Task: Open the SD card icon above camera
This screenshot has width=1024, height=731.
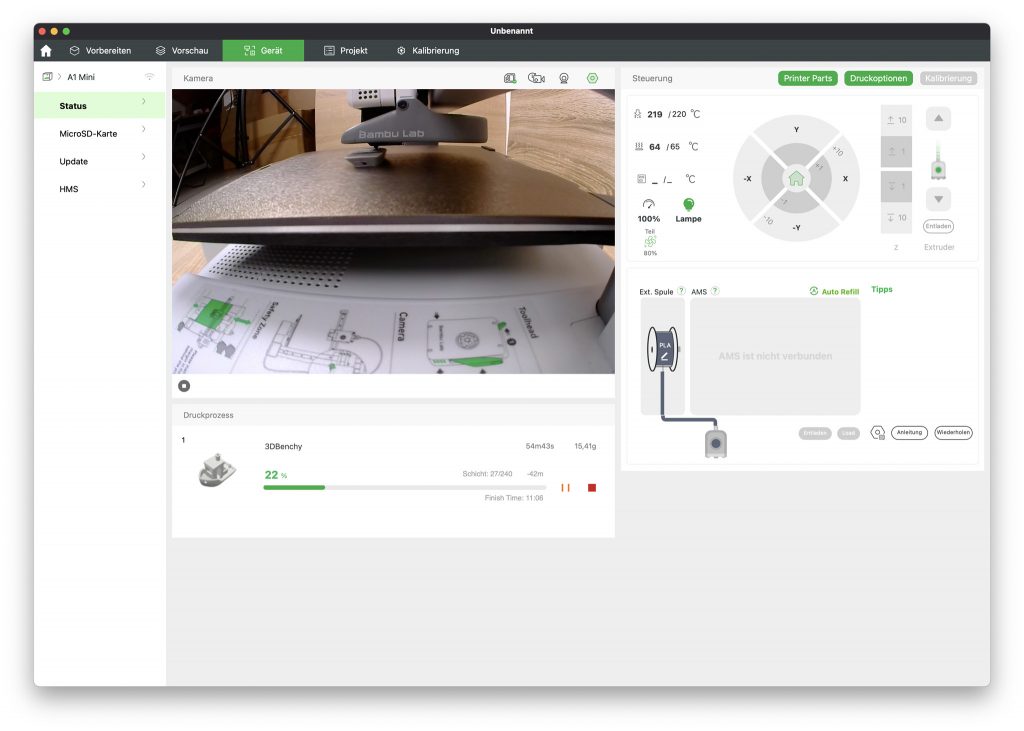Action: click(510, 78)
